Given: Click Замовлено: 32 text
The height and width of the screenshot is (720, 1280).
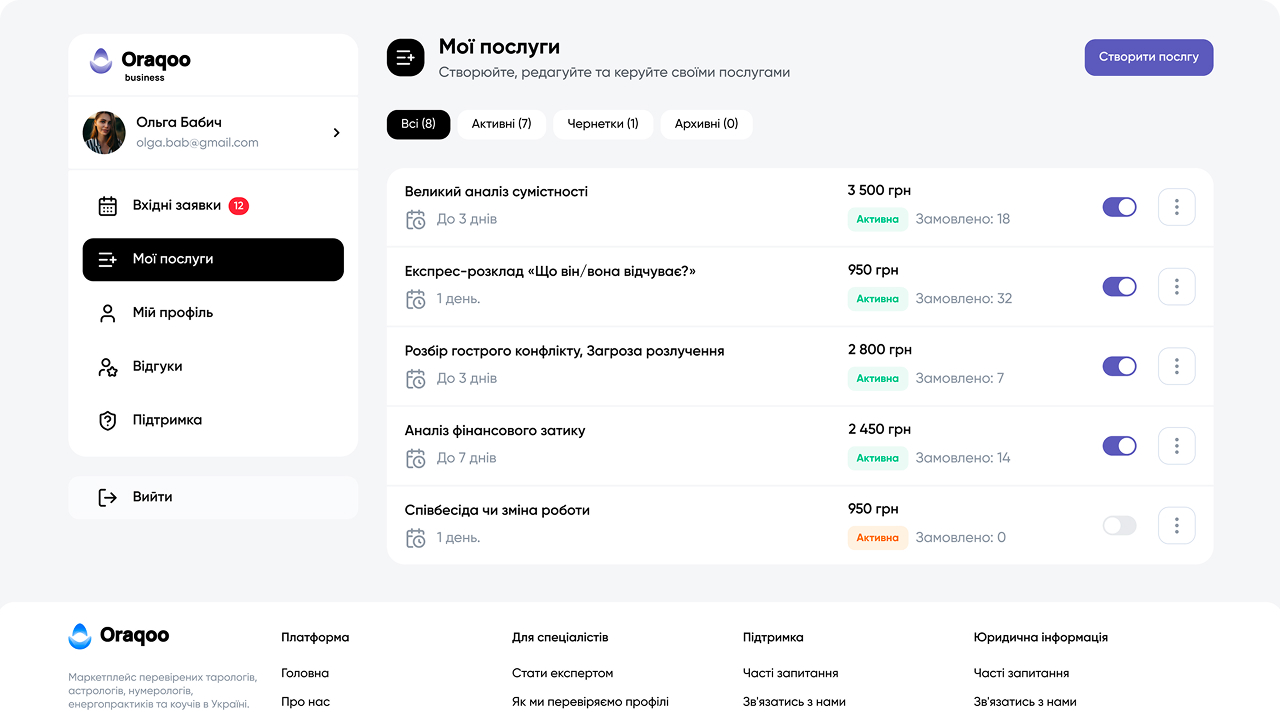Looking at the screenshot, I should click(964, 299).
